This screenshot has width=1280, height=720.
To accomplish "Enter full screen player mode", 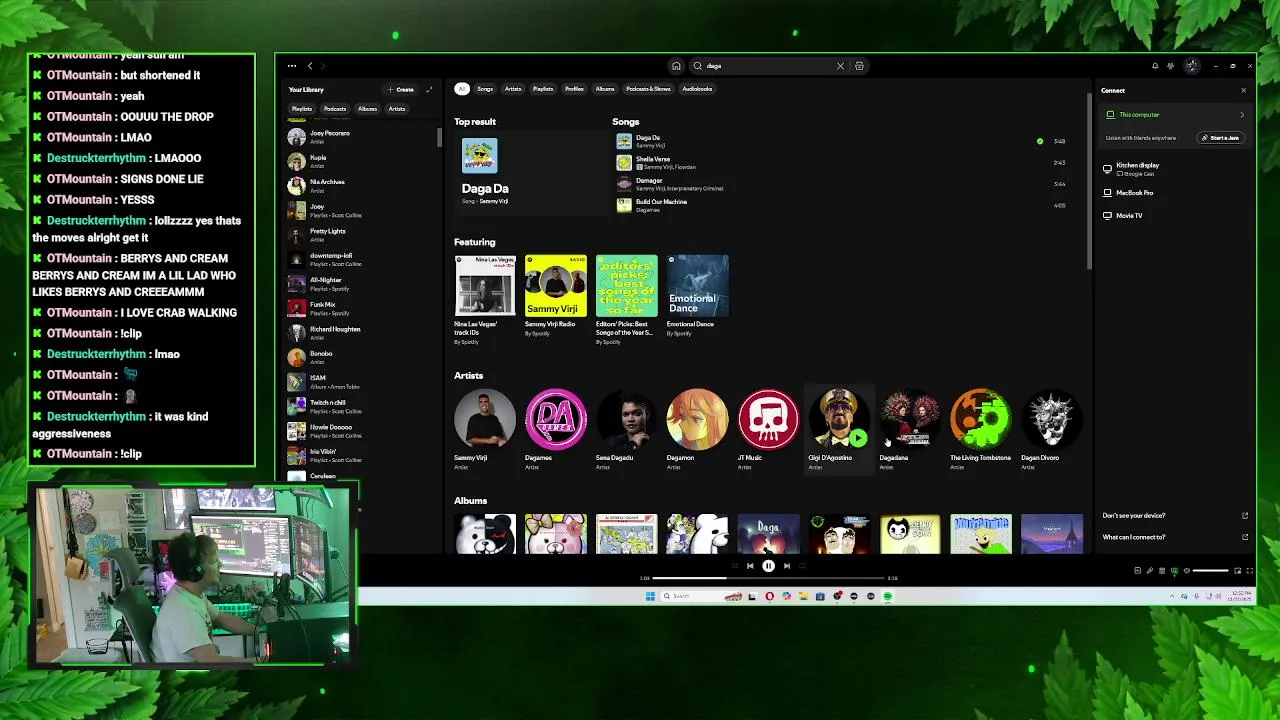I will [x=1249, y=570].
